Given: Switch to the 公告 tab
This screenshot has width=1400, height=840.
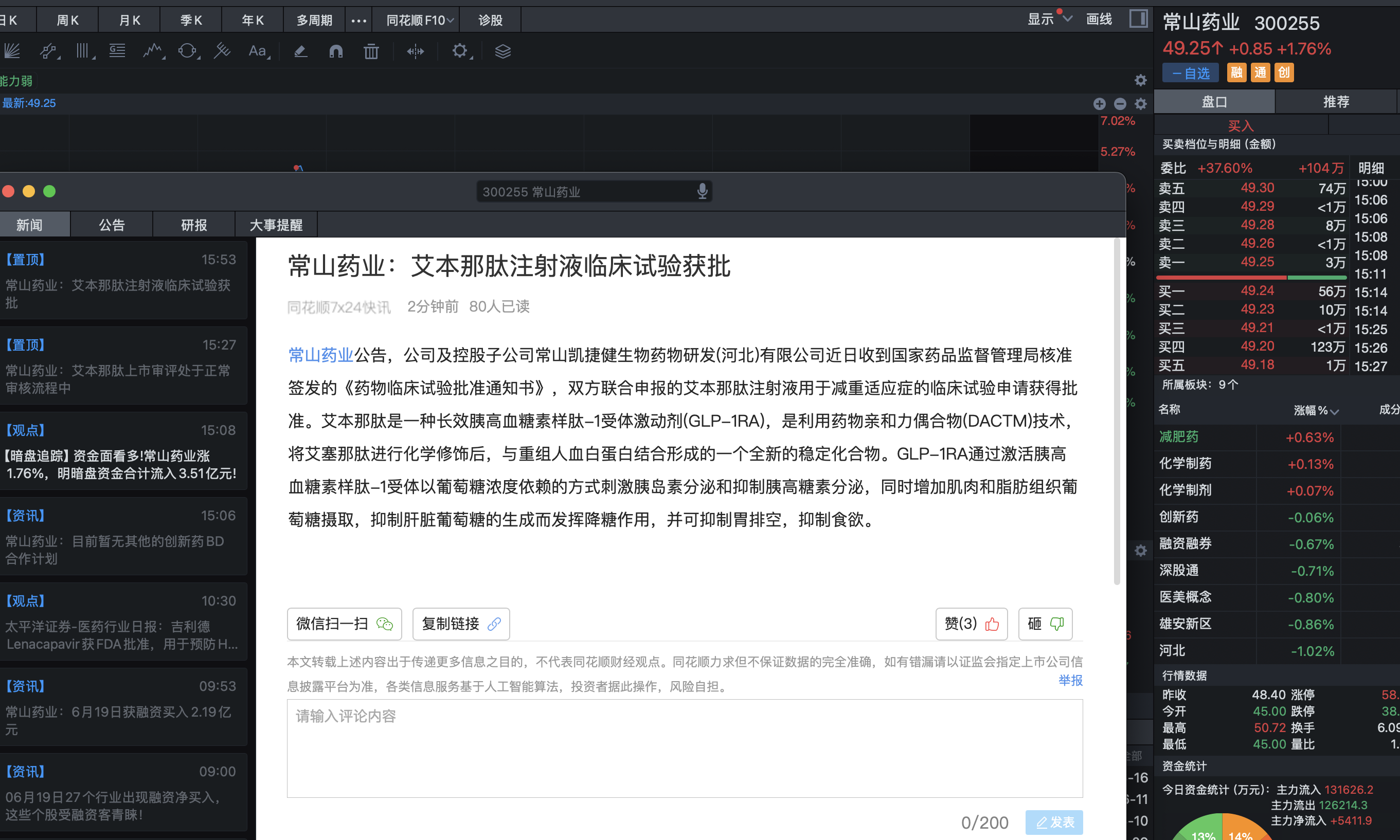Looking at the screenshot, I should pos(112,225).
